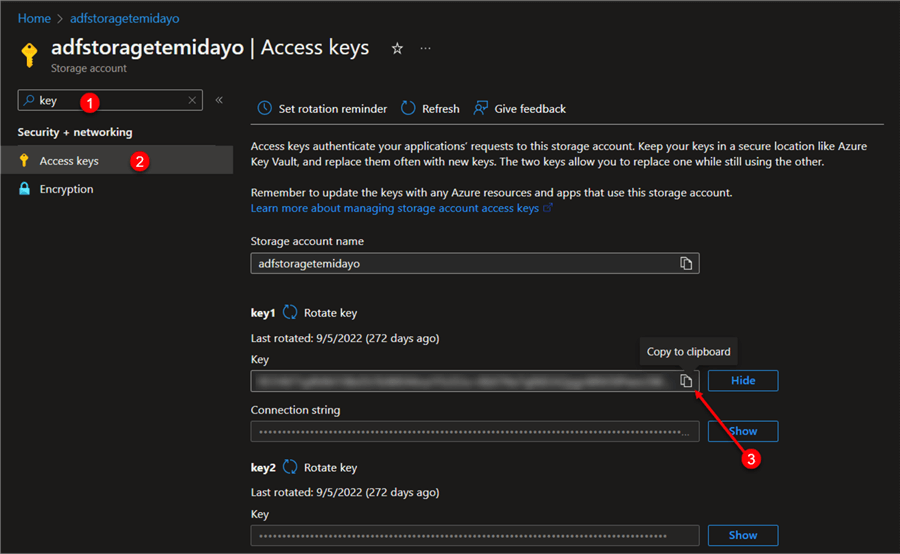Click Set rotation reminder
The image size is (900, 554).
pyautogui.click(x=322, y=108)
